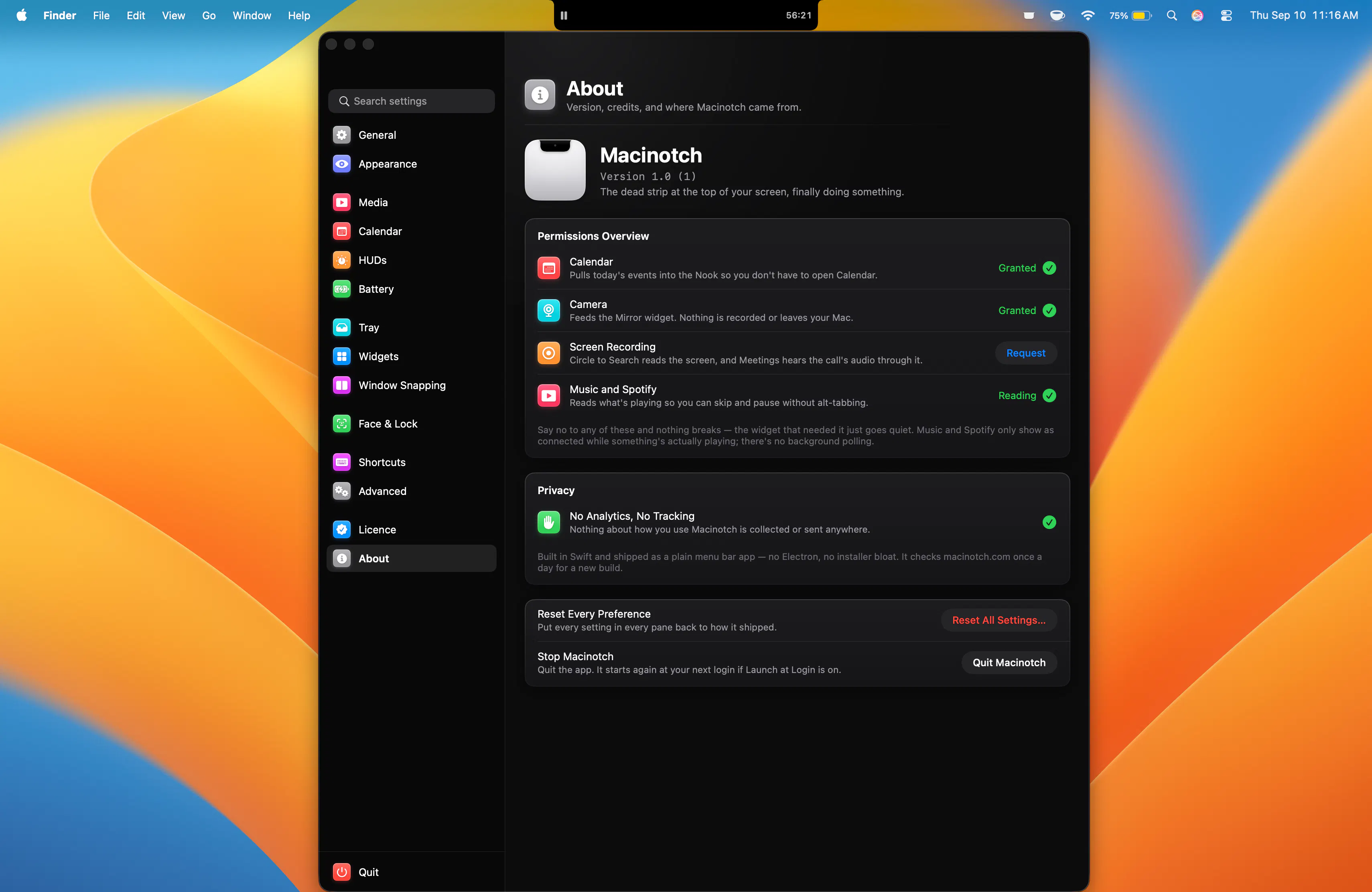Click the Reset Every Preference label
The image size is (1372, 892).
594,614
